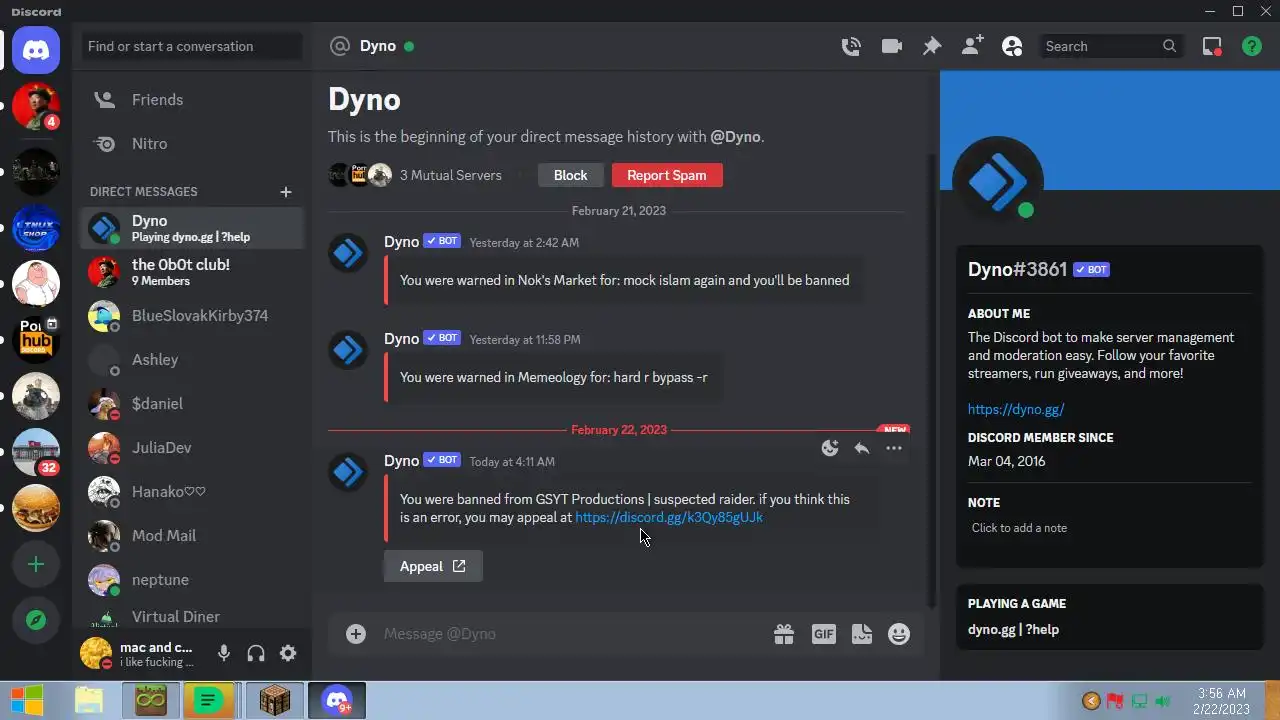Open server with 4 notifications badge
The height and width of the screenshot is (720, 1280).
point(36,106)
